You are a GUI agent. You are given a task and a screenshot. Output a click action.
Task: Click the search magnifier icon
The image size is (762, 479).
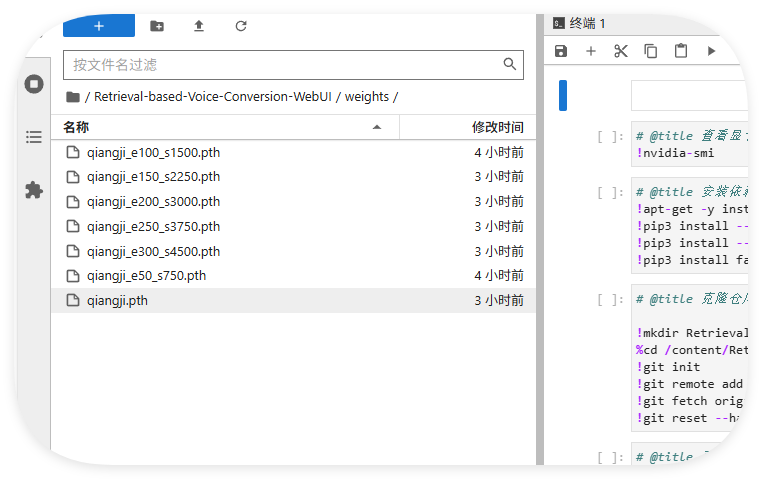(x=509, y=64)
